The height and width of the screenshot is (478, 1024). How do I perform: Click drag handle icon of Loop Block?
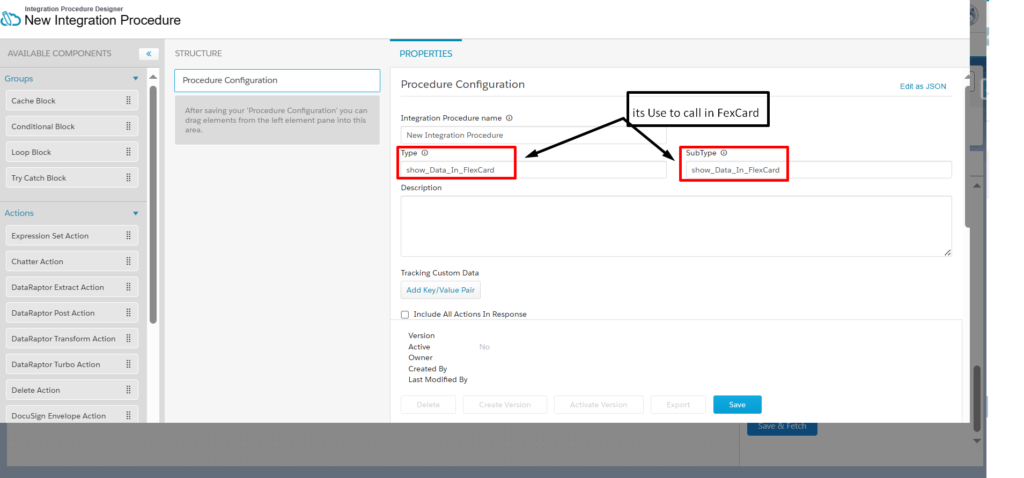coord(128,152)
